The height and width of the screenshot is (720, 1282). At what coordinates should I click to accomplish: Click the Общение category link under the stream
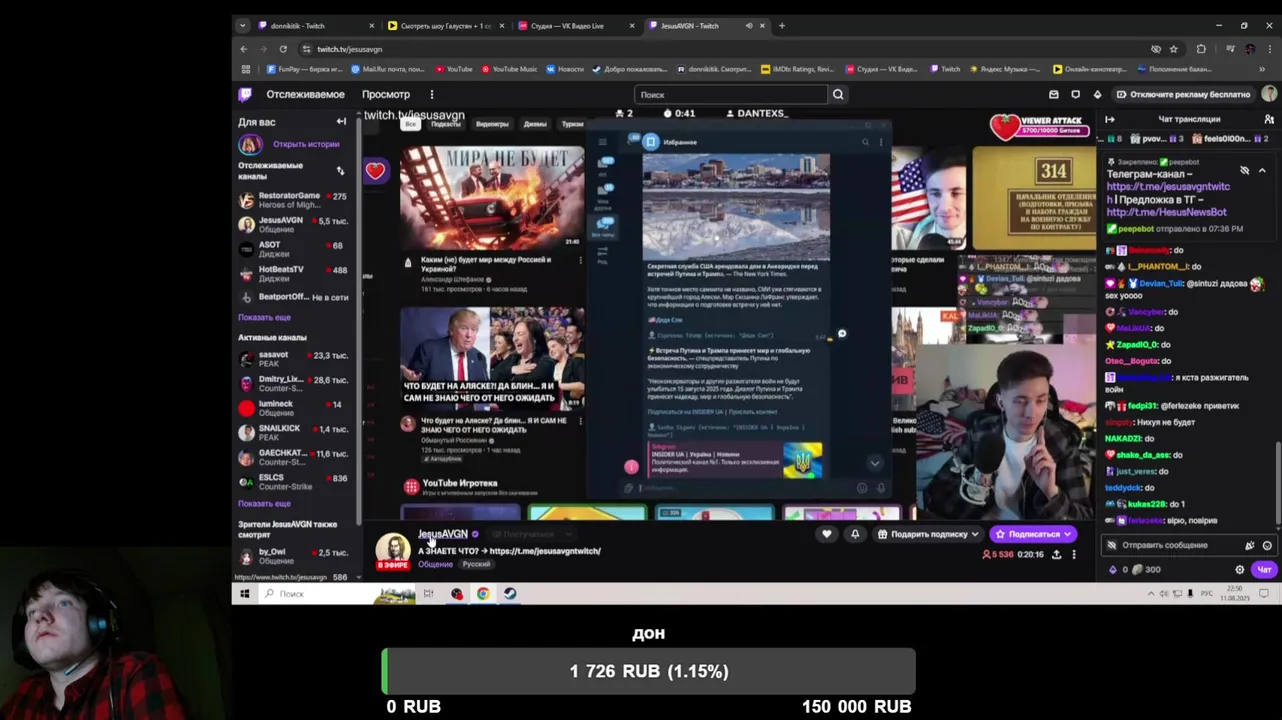pos(435,564)
